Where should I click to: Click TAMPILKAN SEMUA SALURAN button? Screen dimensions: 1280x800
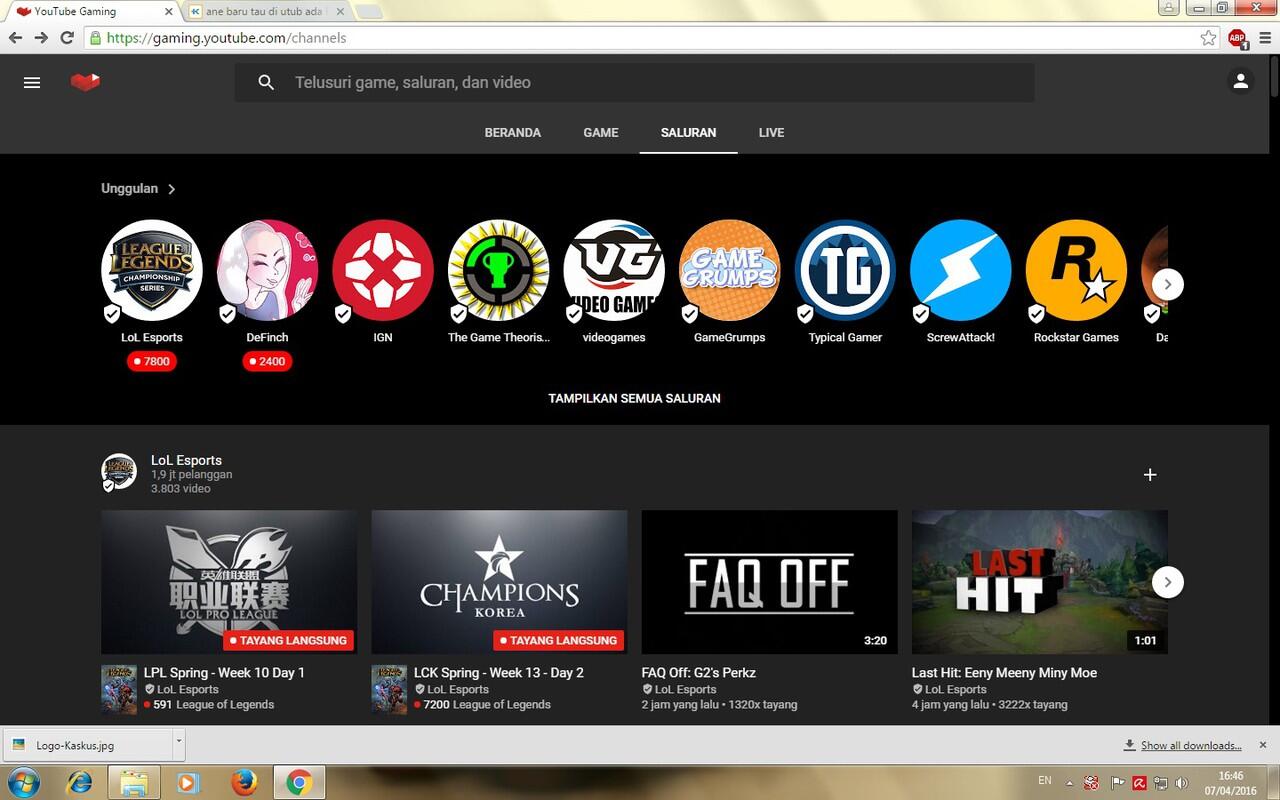pos(634,398)
